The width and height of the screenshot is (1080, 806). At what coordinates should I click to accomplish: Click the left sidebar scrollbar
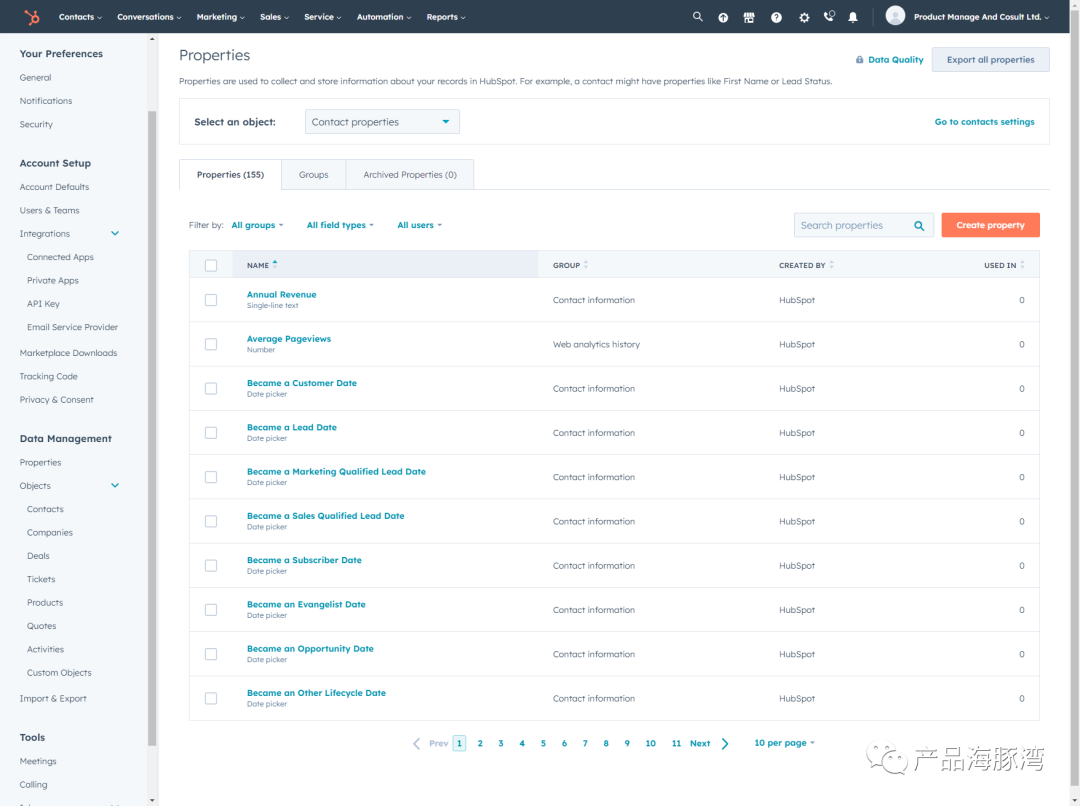pyautogui.click(x=152, y=427)
